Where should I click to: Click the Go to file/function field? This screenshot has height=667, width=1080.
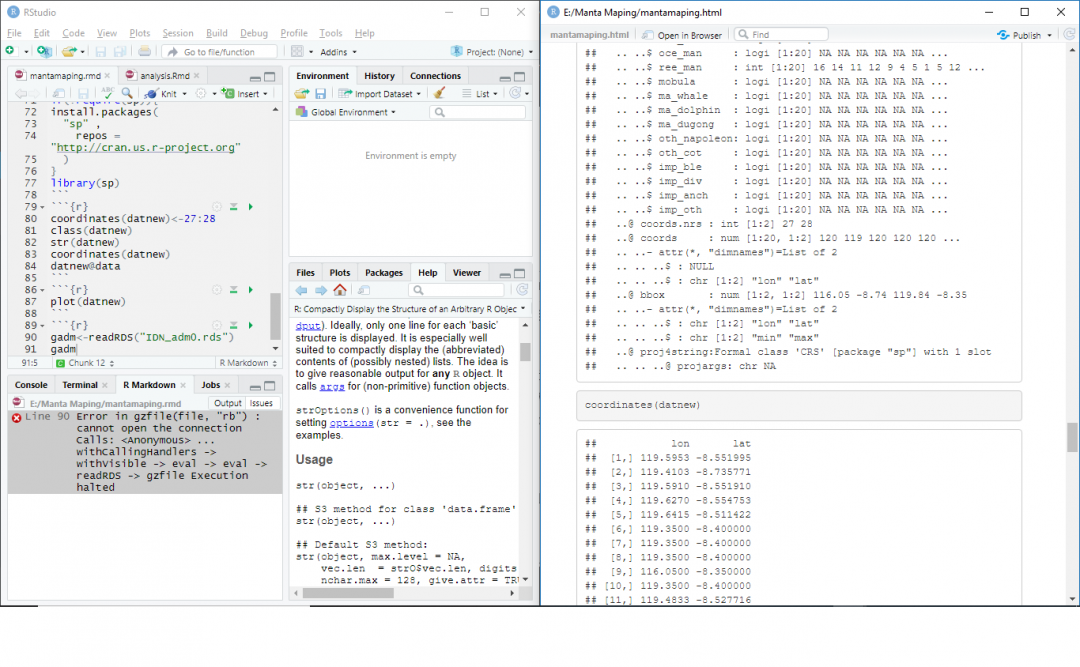tap(220, 52)
